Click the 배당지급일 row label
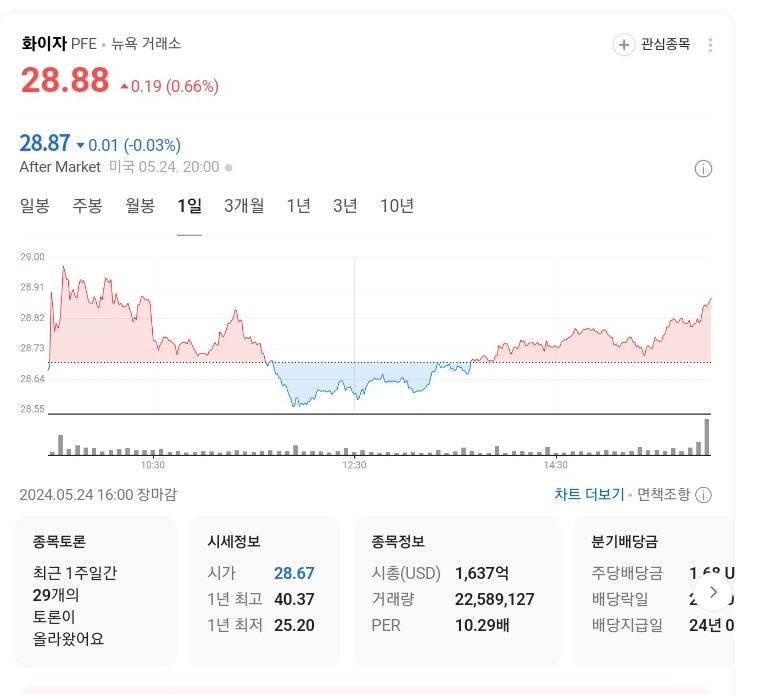769x695 pixels. pyautogui.click(x=627, y=625)
